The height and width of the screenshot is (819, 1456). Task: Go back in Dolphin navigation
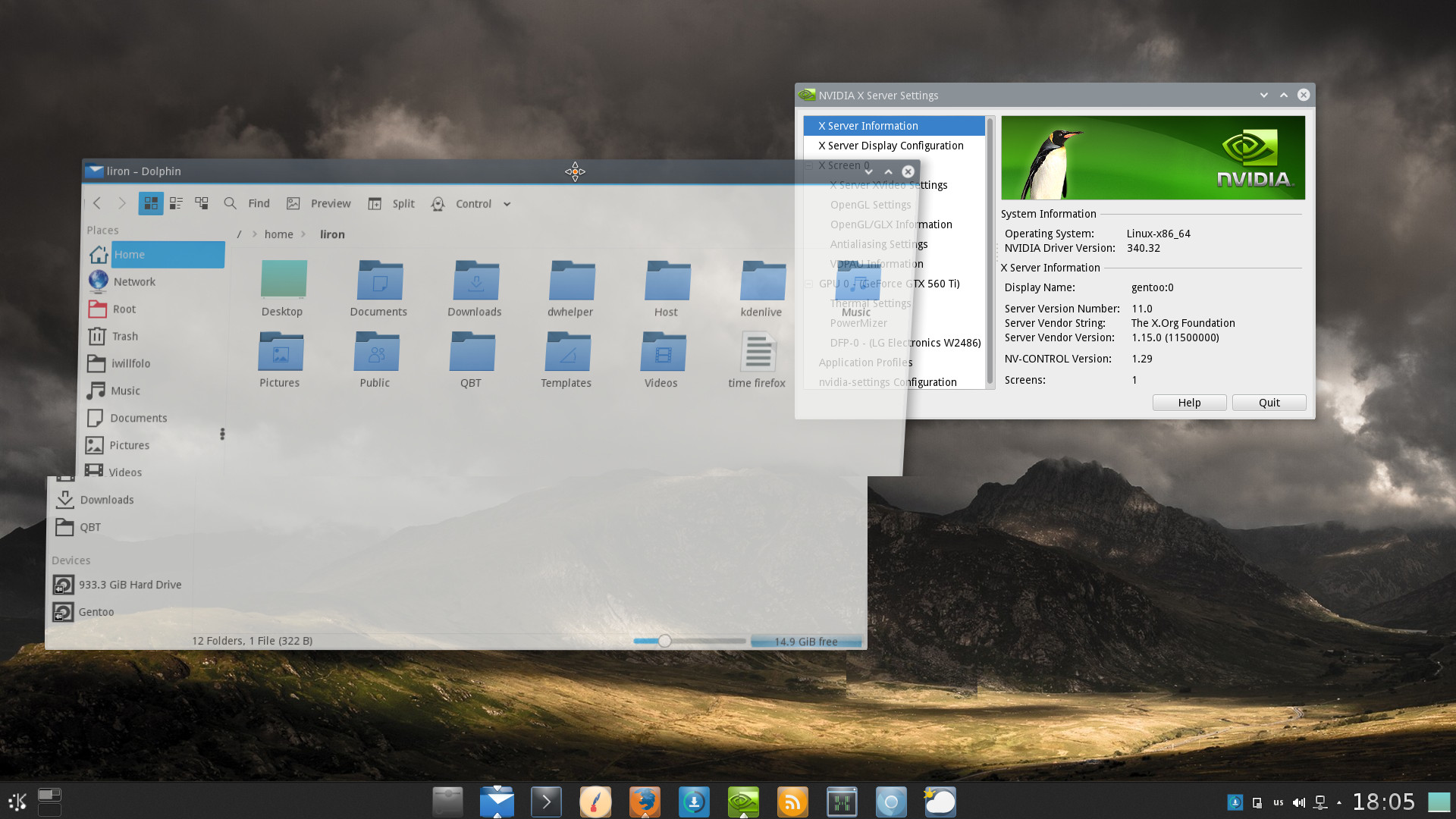[97, 203]
